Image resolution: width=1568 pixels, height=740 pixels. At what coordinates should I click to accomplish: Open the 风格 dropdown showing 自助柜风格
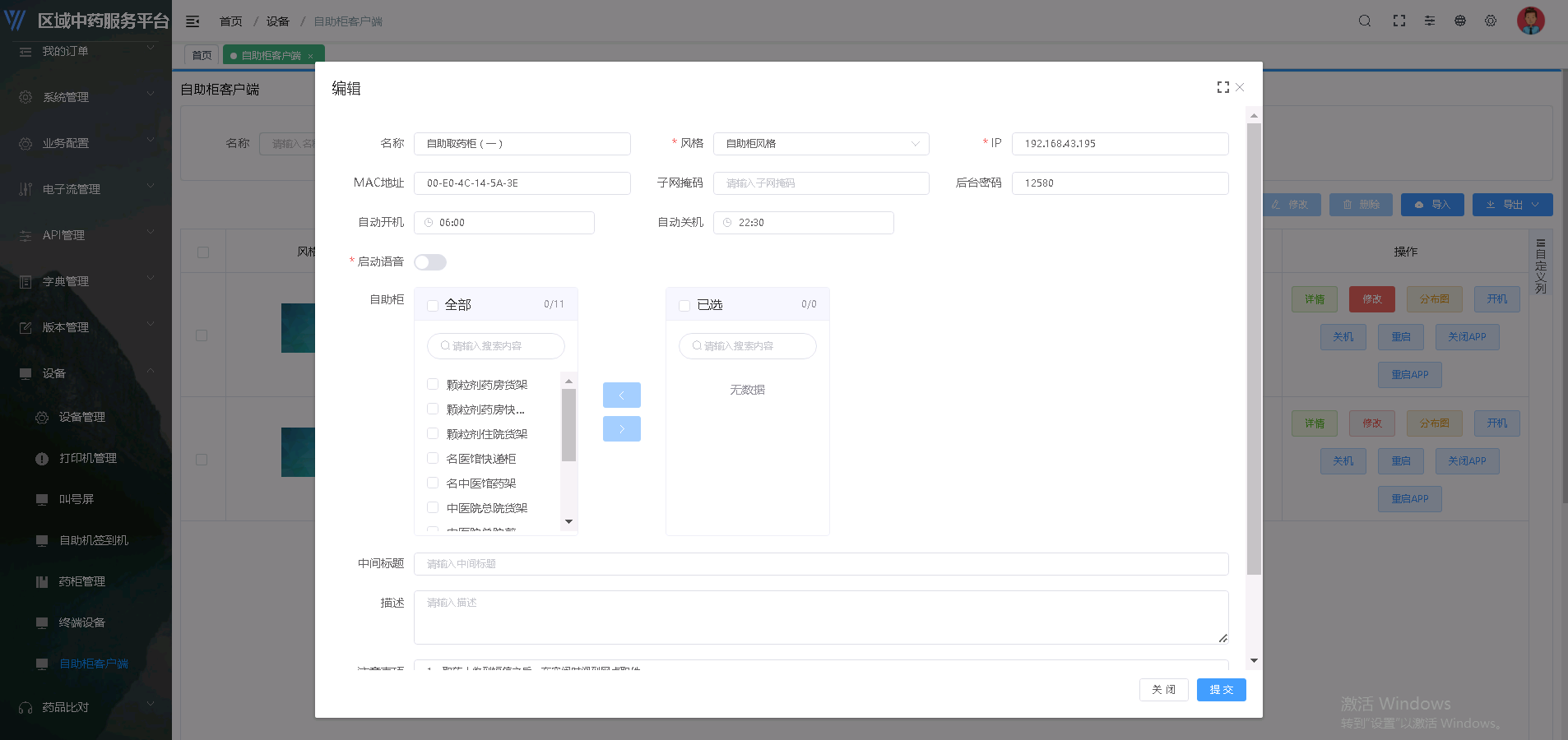tap(821, 144)
